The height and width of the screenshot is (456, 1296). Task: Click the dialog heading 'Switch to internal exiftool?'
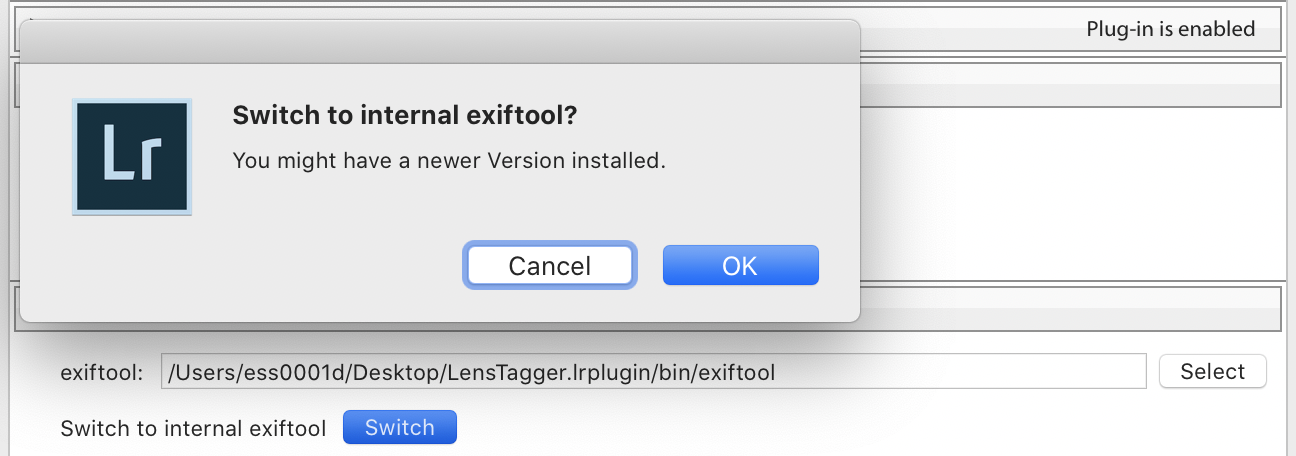coord(405,116)
